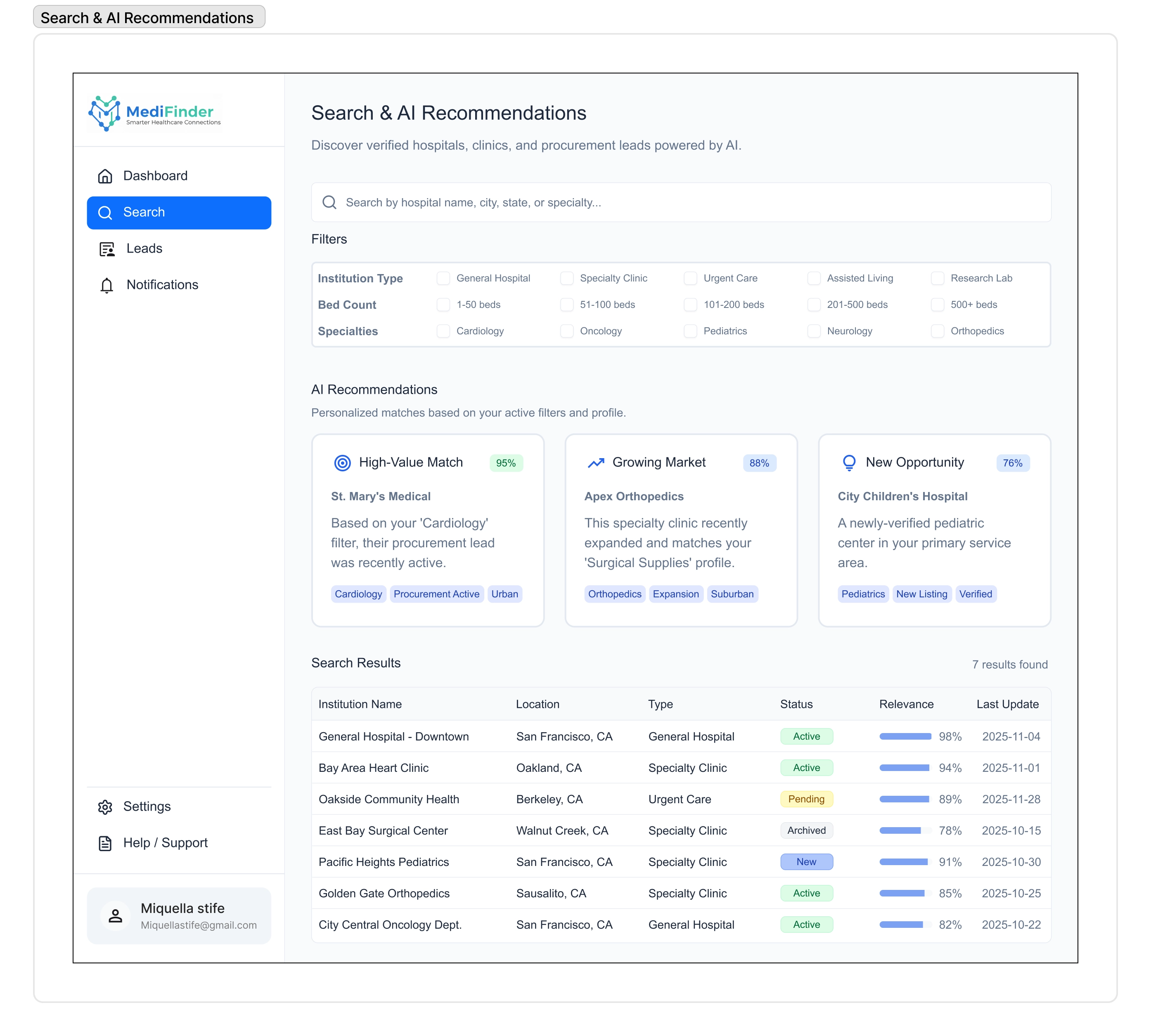
Task: Toggle the 201-500 beds filter checkbox
Action: [814, 305]
